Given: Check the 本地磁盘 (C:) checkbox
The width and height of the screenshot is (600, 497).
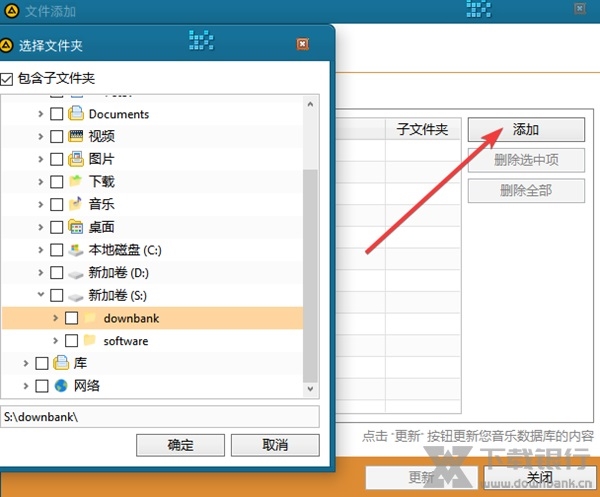Looking at the screenshot, I should (57, 250).
